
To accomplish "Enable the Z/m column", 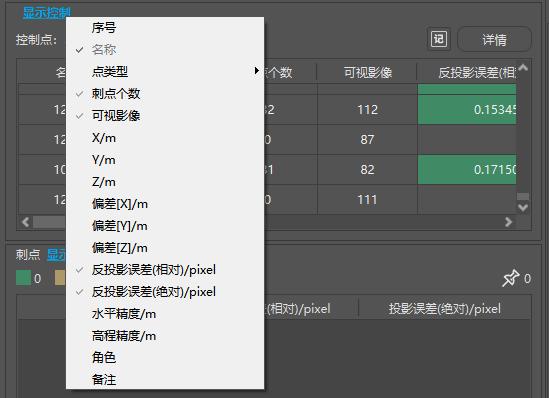I will pos(165,182).
